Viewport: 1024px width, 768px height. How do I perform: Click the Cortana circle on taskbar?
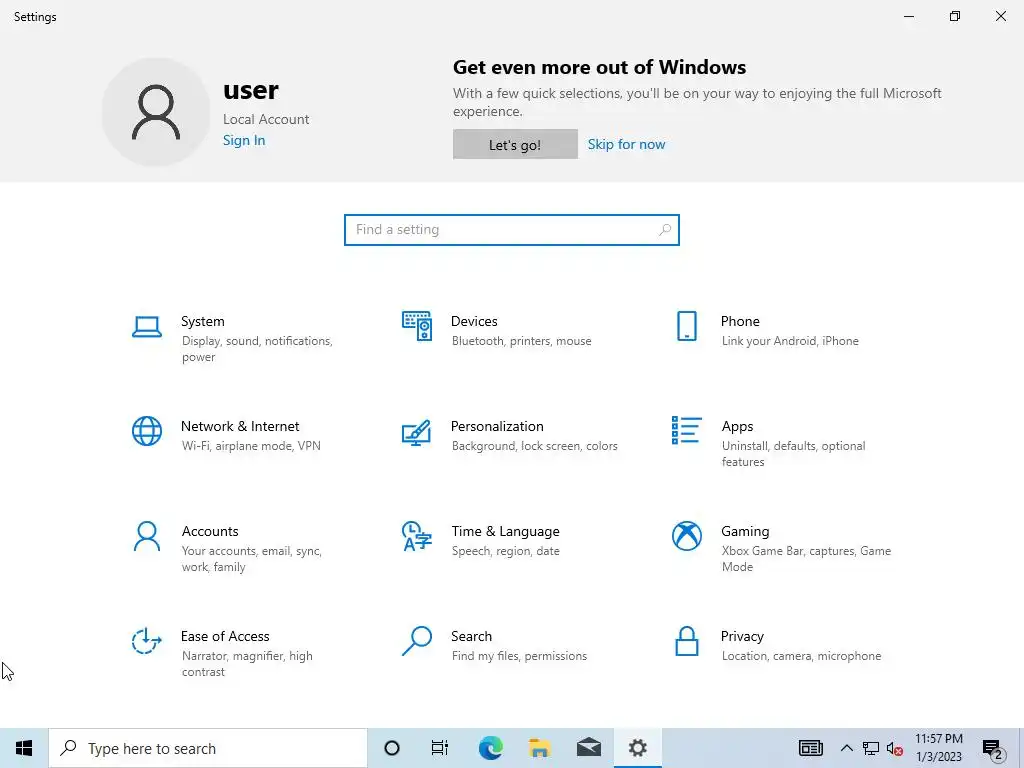tap(391, 748)
